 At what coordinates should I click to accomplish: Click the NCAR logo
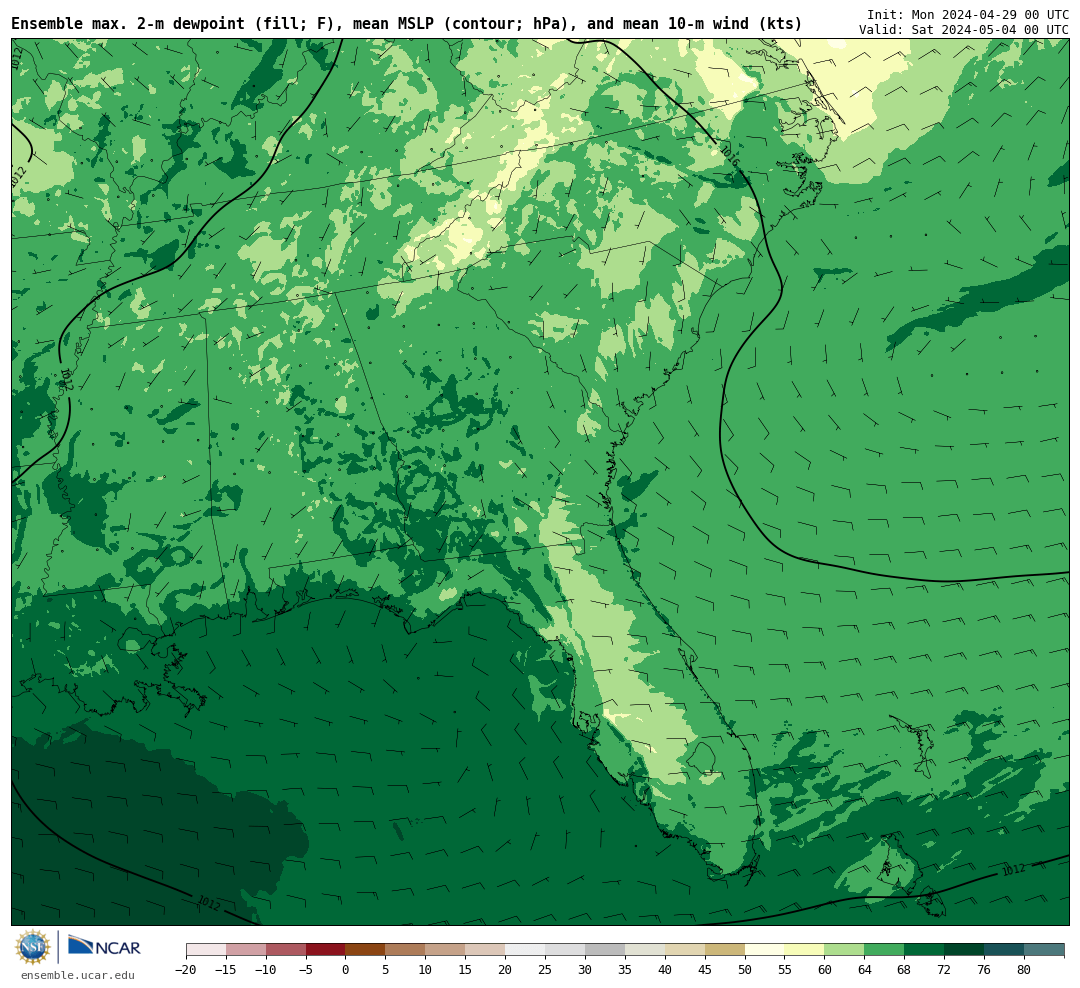pos(104,947)
